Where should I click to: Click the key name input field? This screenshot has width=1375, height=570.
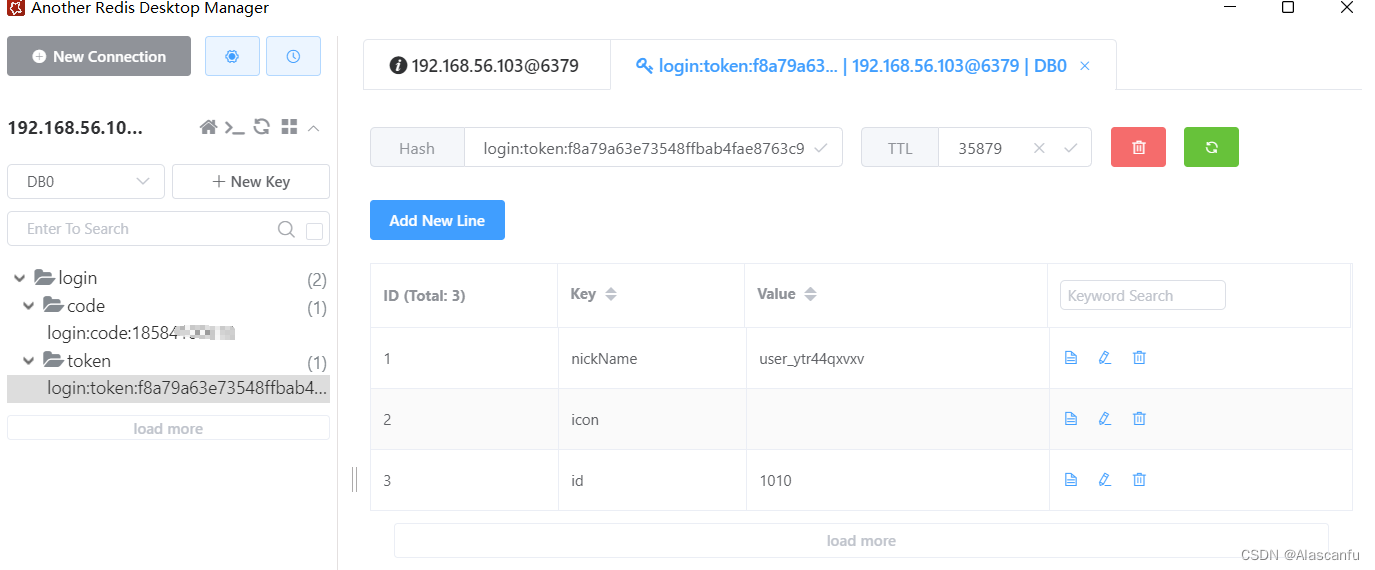(x=653, y=148)
